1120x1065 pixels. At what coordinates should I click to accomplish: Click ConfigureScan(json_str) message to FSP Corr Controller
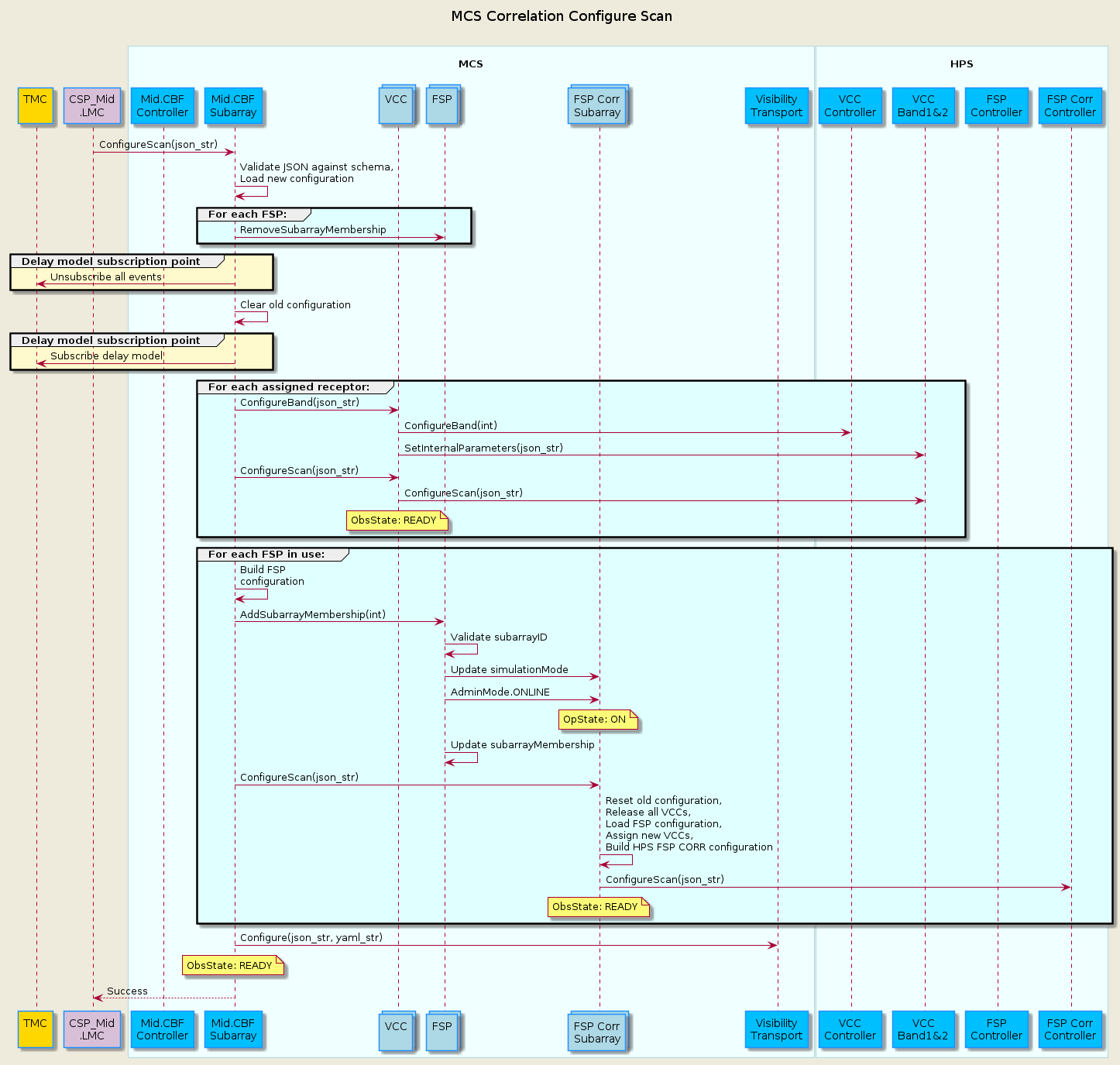coord(665,880)
